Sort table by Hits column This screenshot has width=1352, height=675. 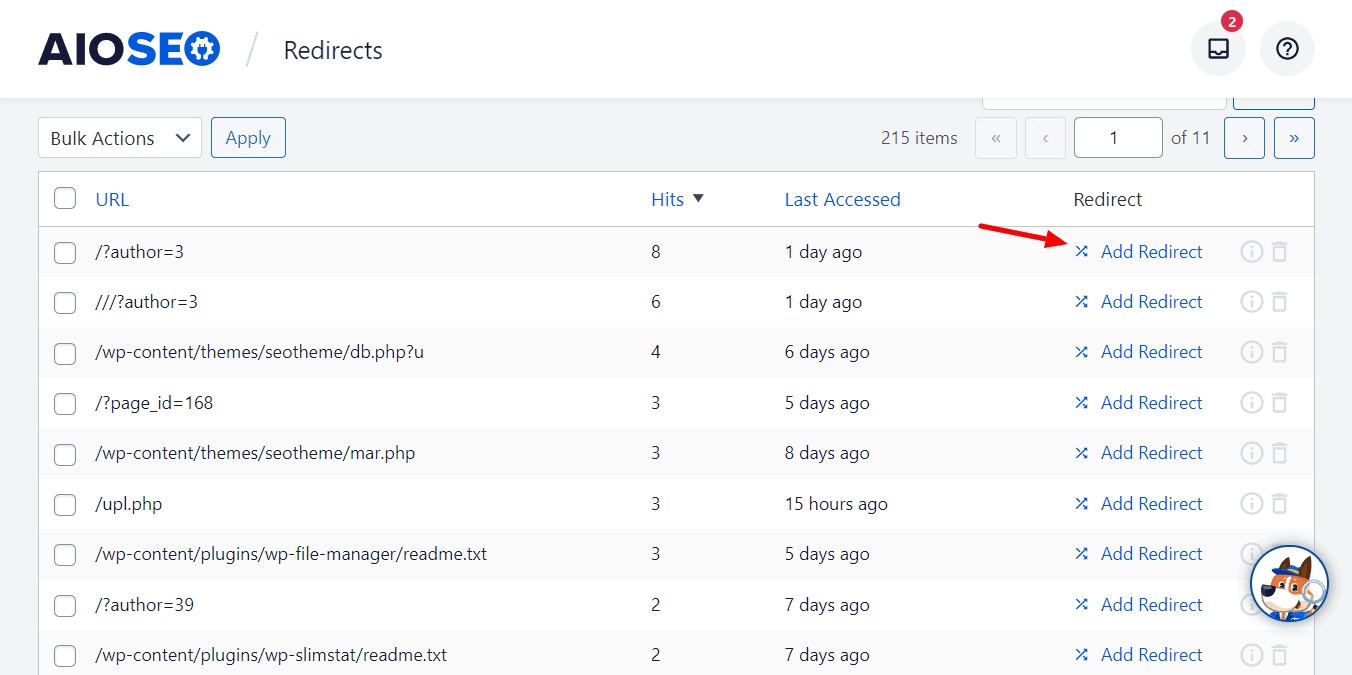667,199
